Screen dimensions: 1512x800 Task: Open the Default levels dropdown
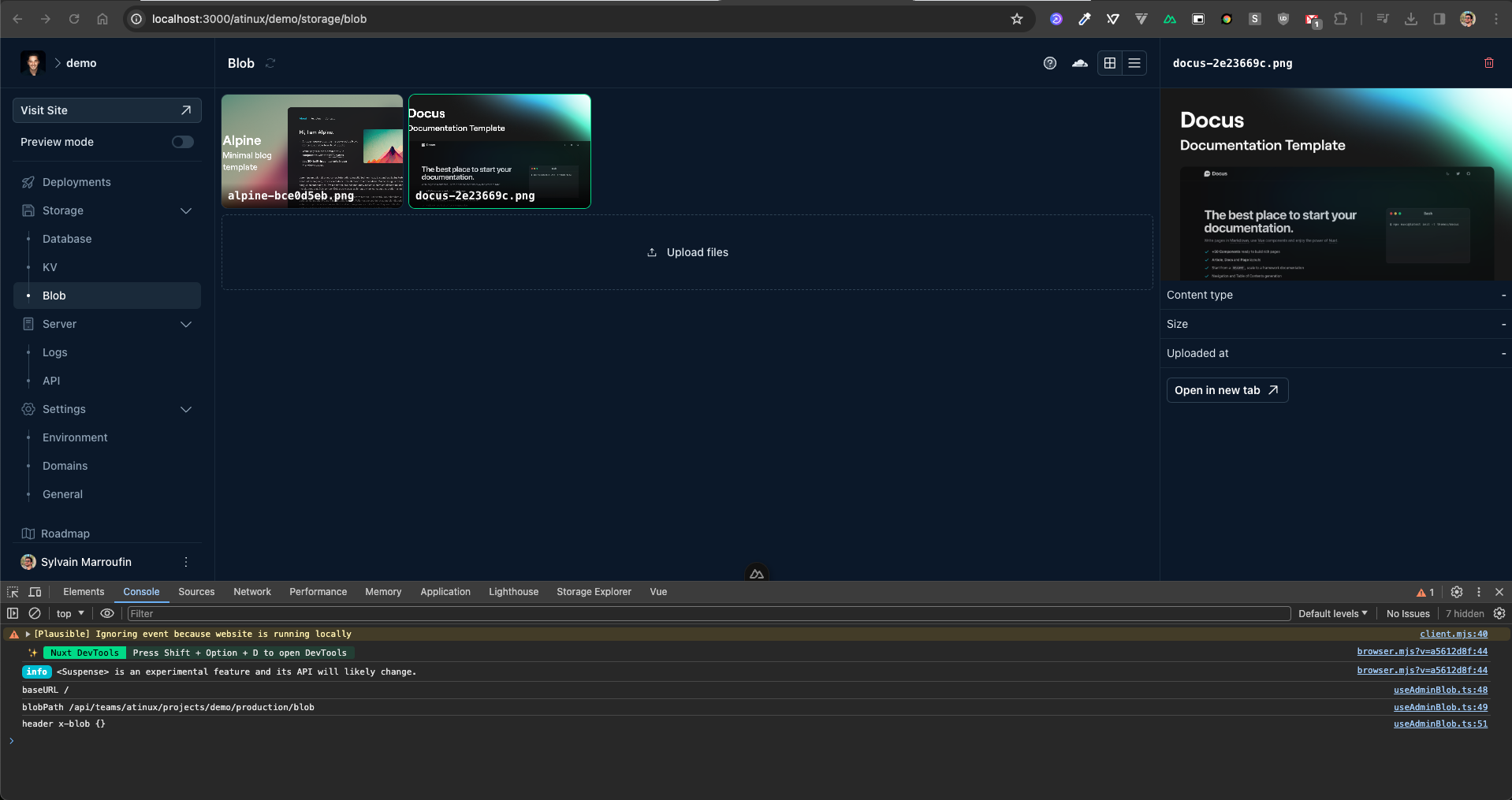1332,613
